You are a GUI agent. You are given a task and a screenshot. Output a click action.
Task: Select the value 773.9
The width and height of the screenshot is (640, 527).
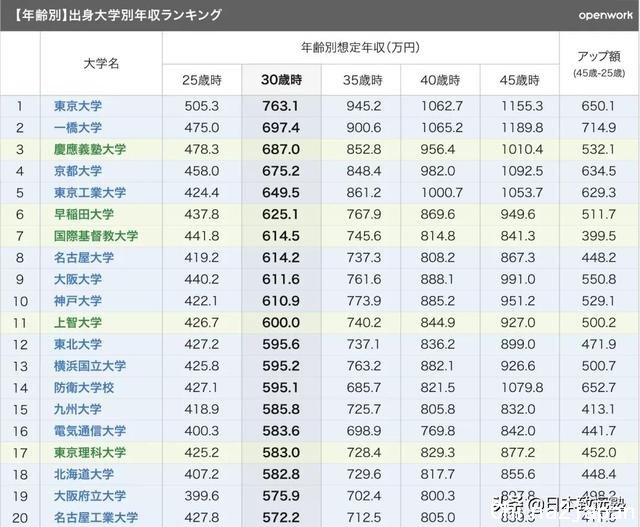point(364,301)
